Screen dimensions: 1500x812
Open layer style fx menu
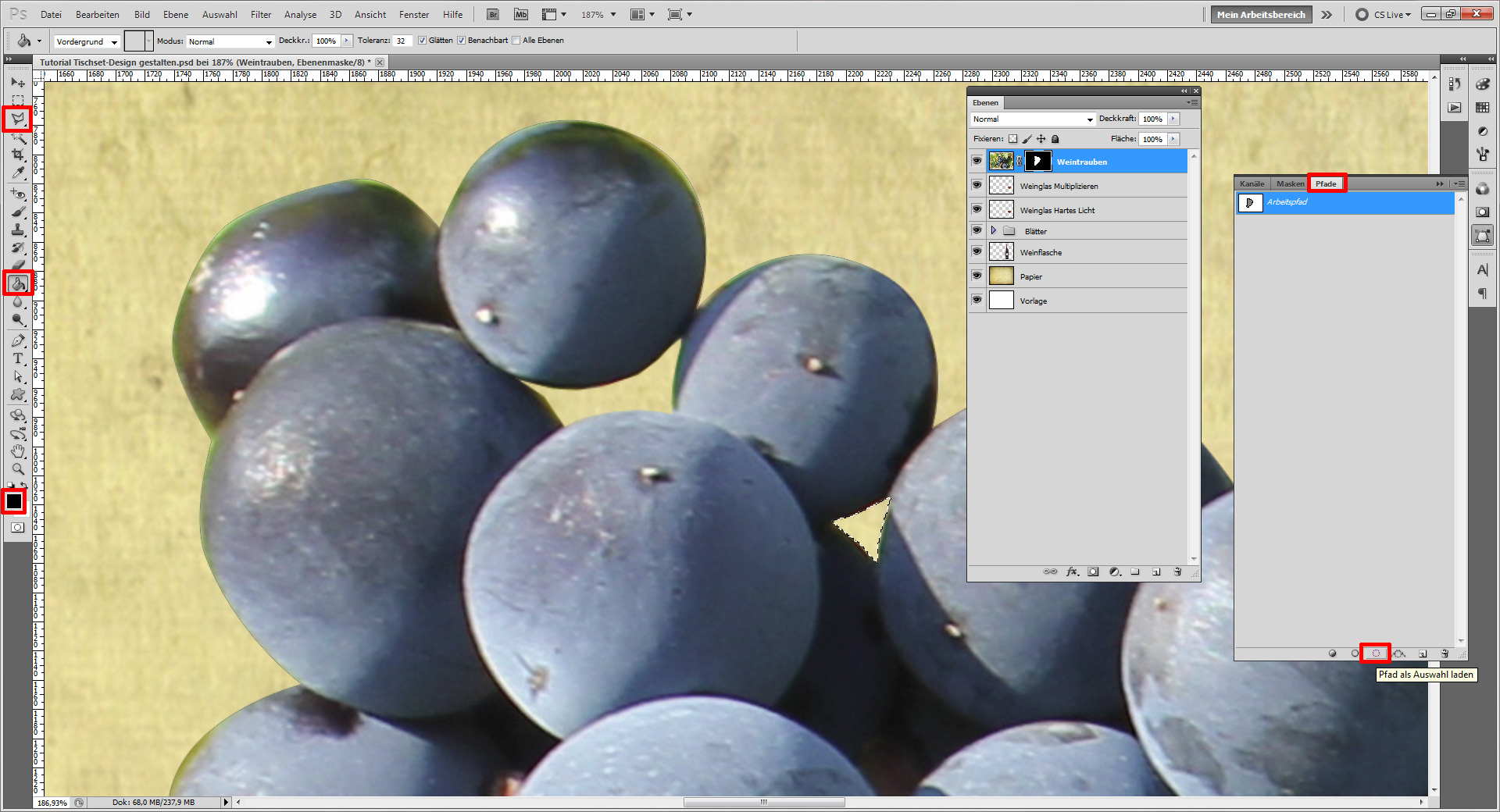click(x=1072, y=572)
